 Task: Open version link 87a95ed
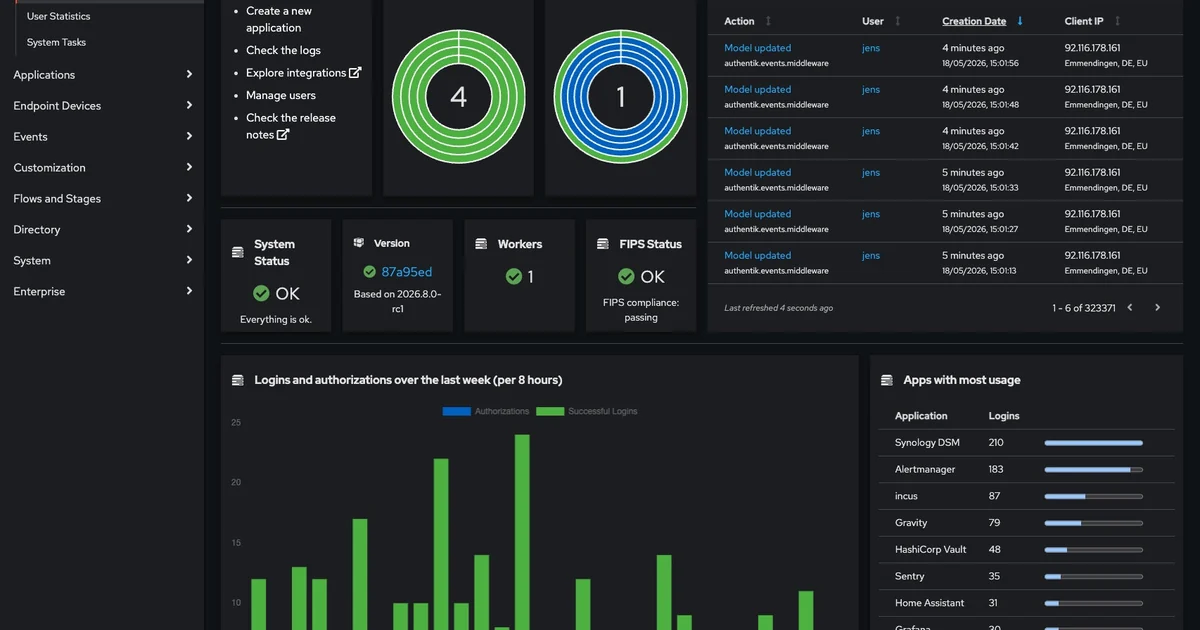pyautogui.click(x=407, y=272)
